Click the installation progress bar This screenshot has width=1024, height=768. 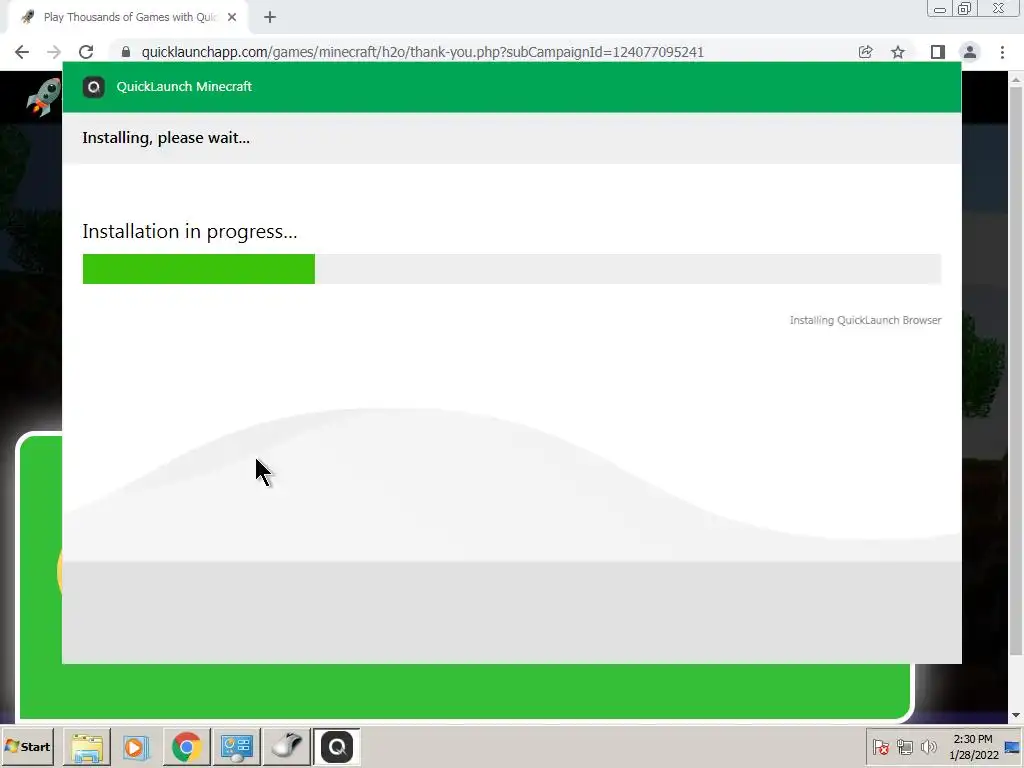coord(511,269)
